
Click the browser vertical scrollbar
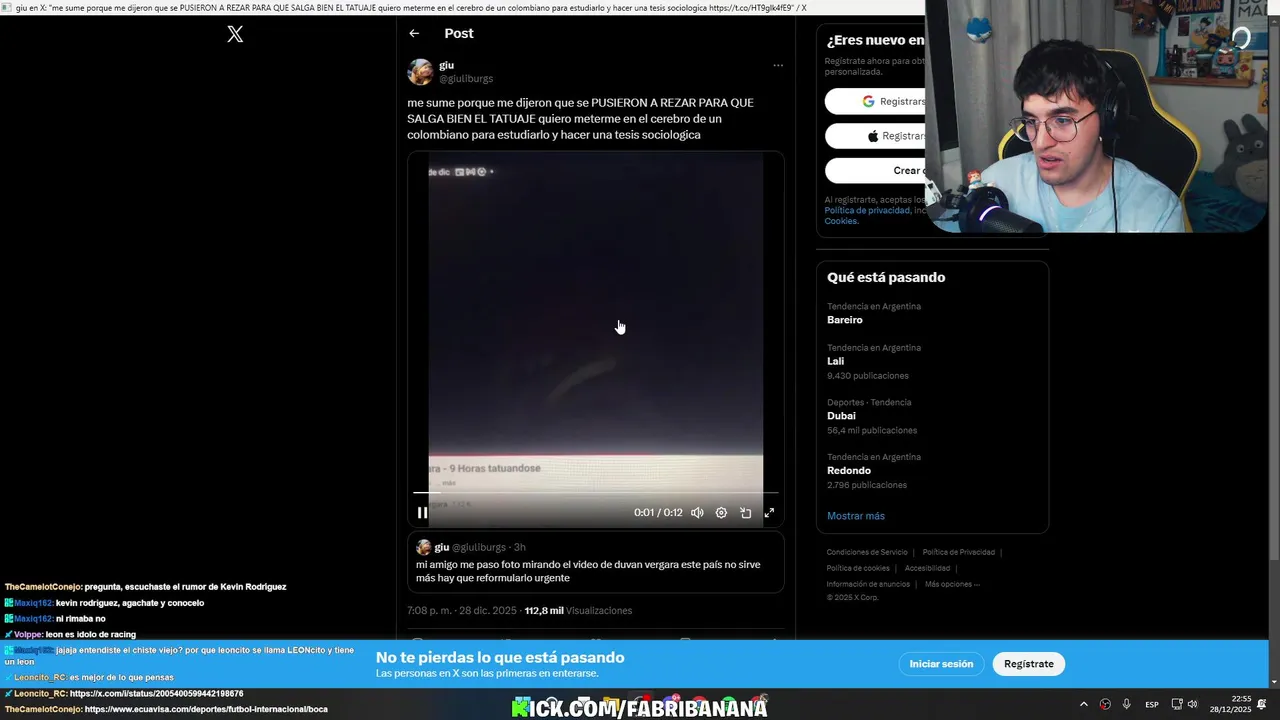pyautogui.click(x=1274, y=350)
